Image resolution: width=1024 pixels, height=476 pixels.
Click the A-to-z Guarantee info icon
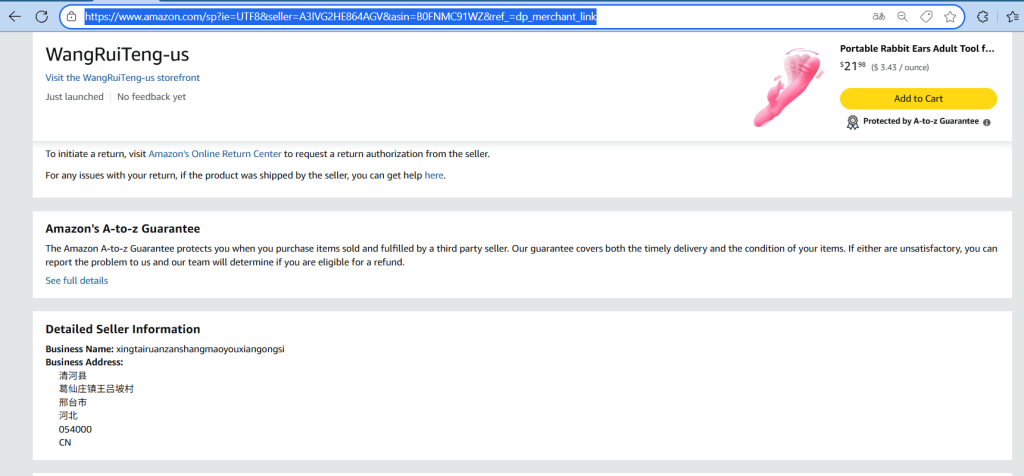click(x=987, y=122)
